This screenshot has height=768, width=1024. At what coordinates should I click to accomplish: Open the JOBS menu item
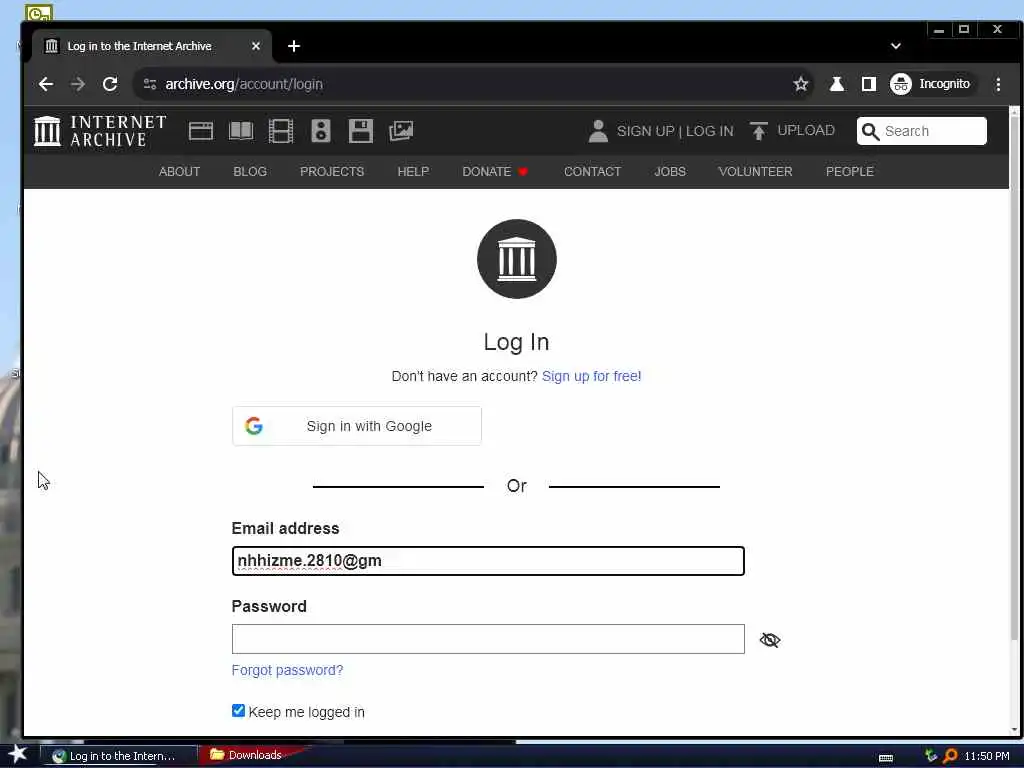670,171
